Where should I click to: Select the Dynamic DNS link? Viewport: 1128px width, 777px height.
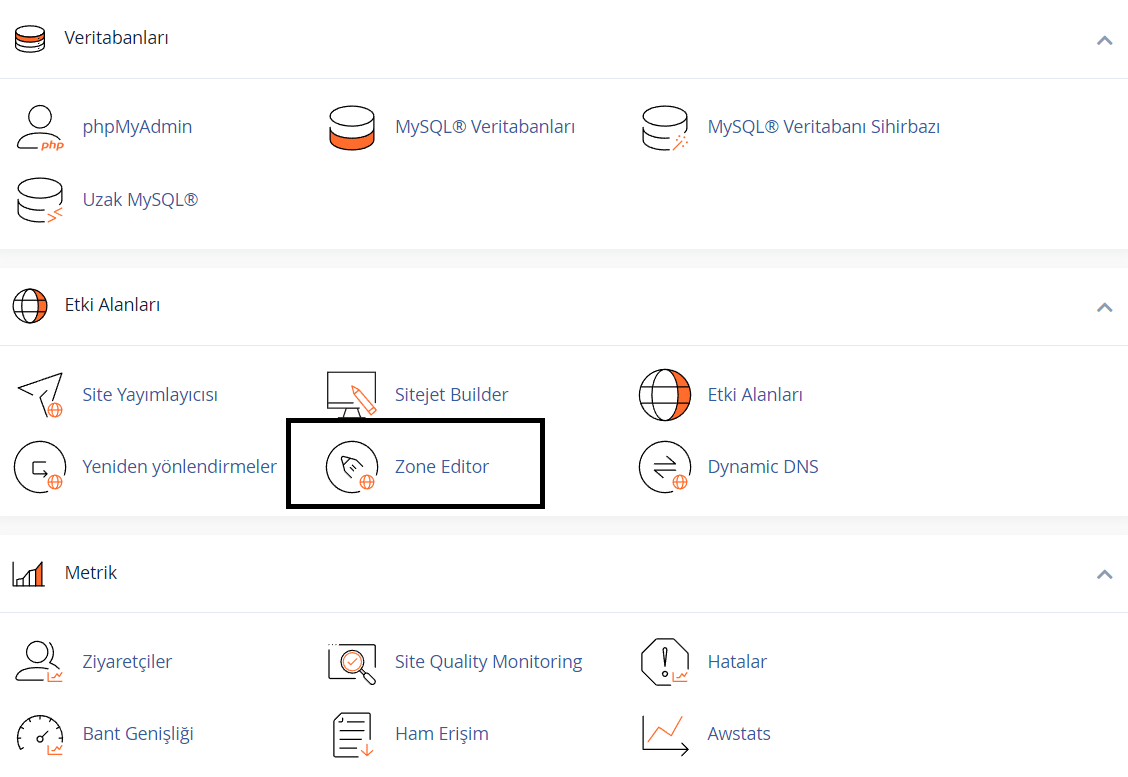763,467
